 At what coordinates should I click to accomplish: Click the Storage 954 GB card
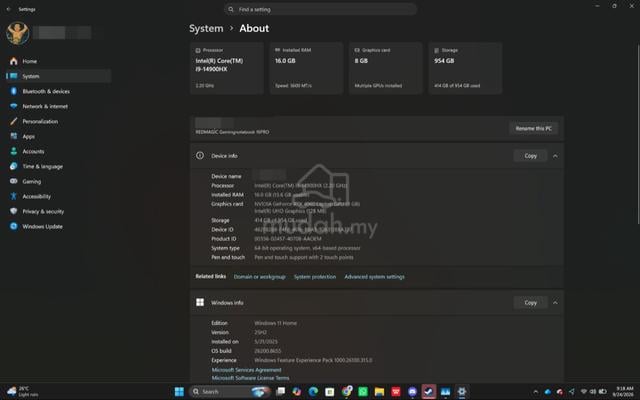(x=465, y=68)
